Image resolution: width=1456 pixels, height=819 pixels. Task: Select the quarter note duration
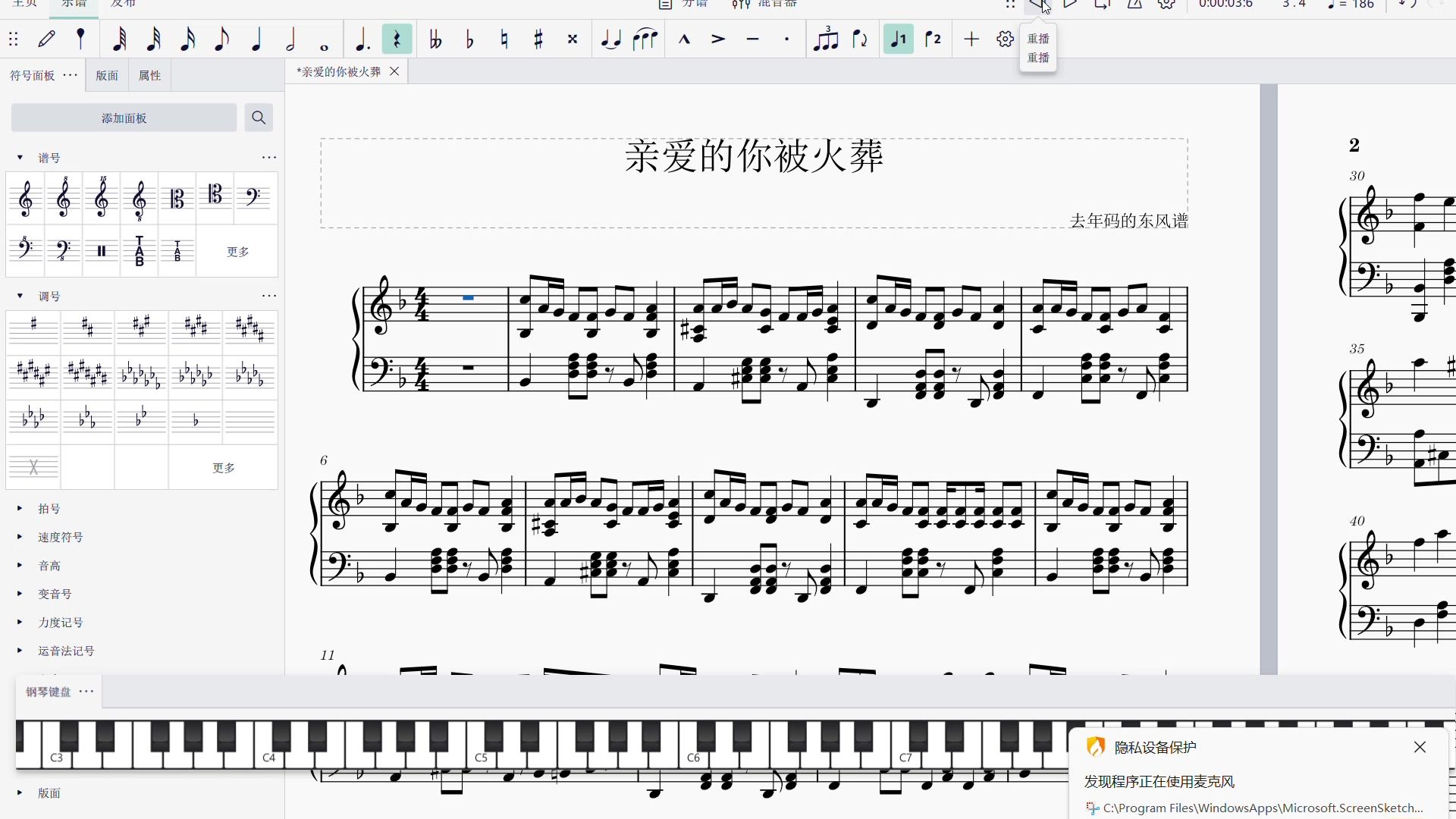pos(256,39)
